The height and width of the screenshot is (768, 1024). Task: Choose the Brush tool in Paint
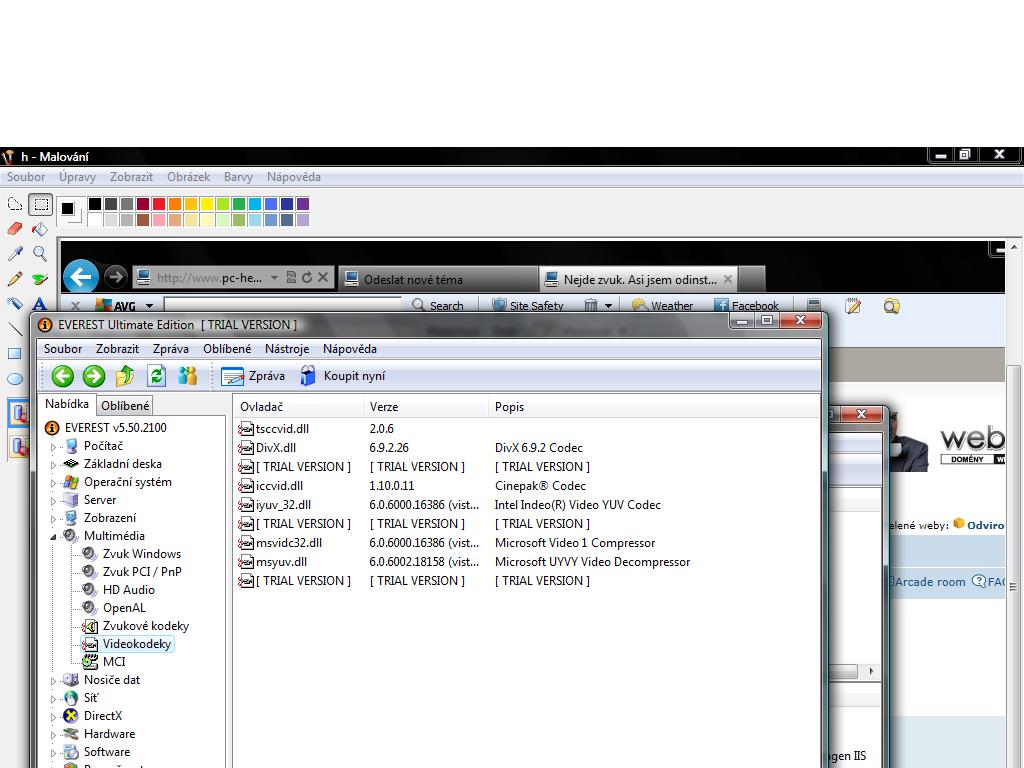(40, 279)
